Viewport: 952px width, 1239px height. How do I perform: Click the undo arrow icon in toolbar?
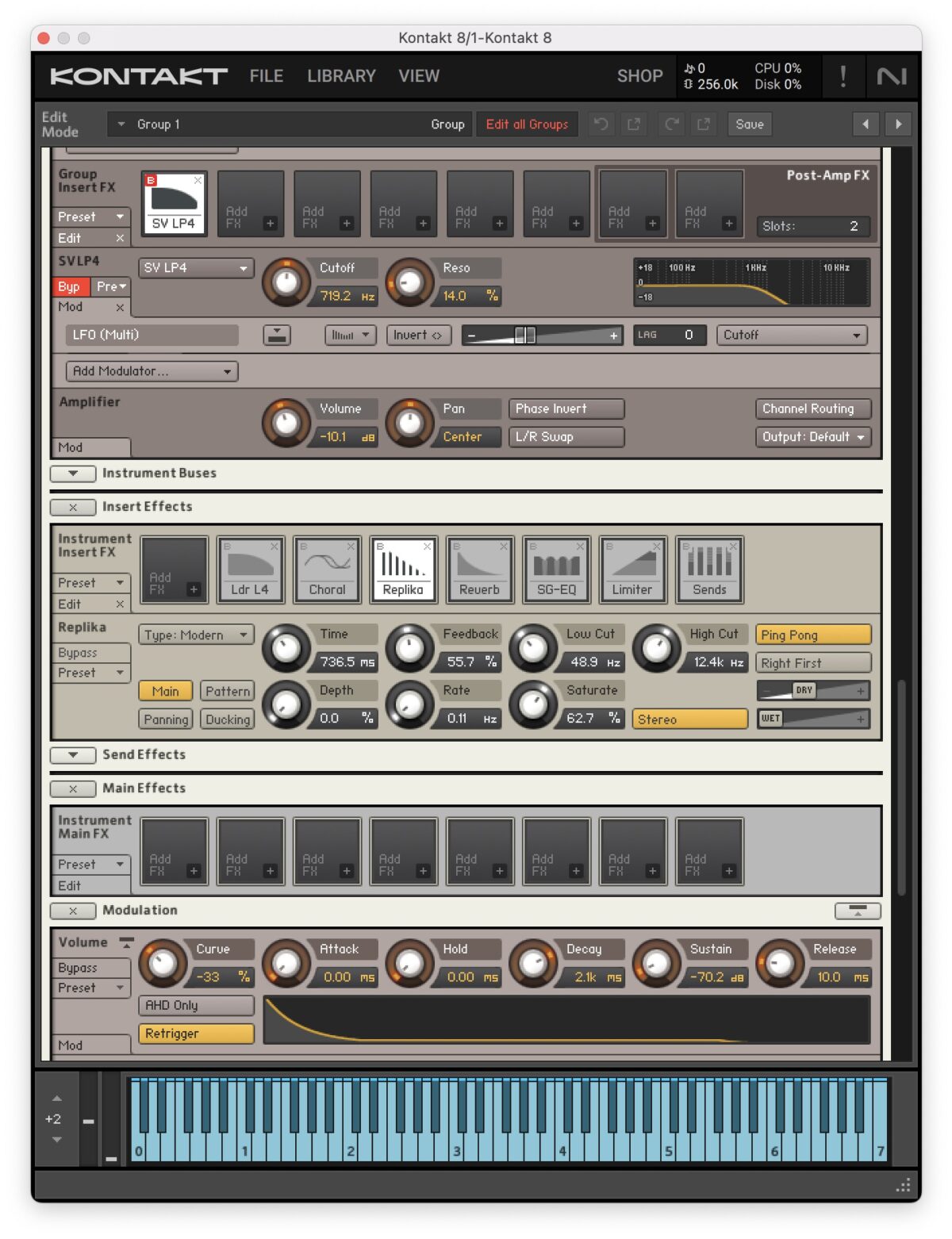pos(601,125)
